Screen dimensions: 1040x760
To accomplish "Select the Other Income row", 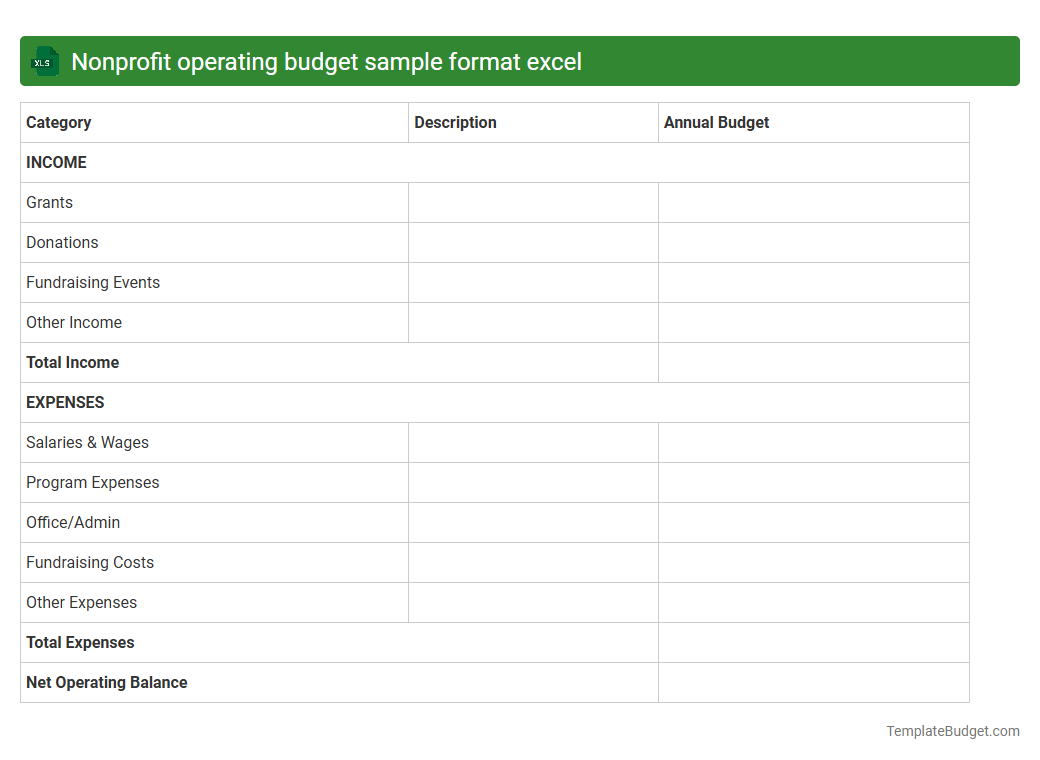I will click(x=74, y=322).
